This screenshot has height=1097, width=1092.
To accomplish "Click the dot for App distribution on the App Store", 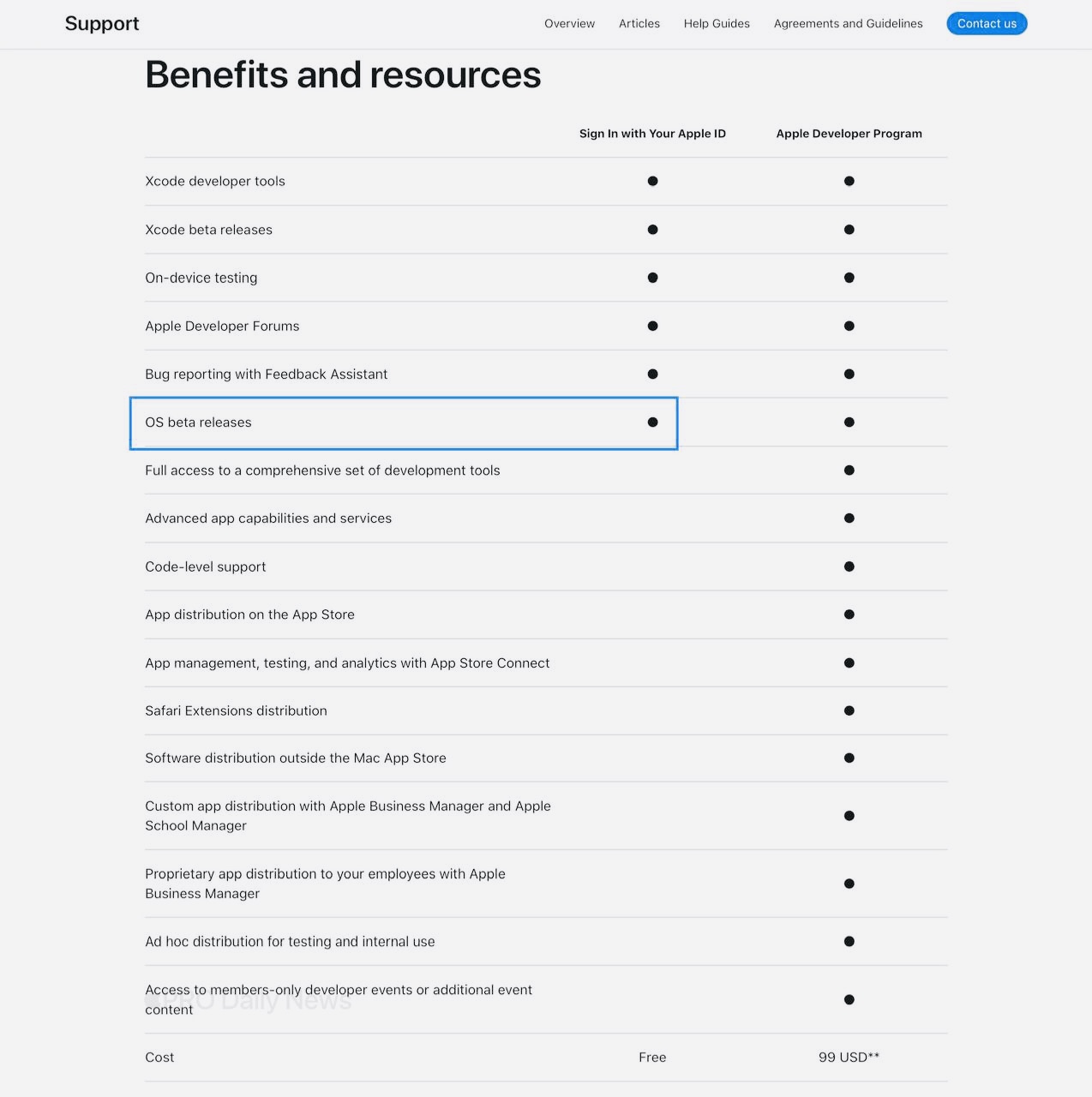I will coord(849,614).
